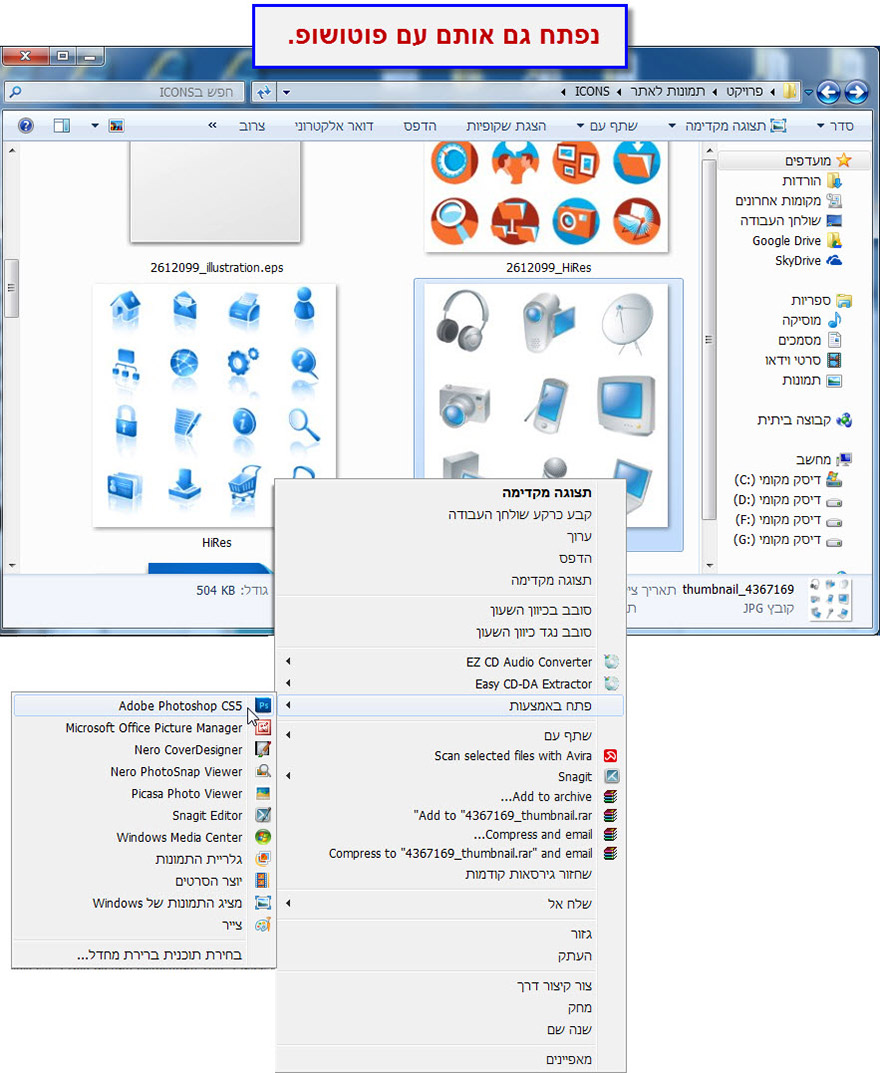Screen dimensions: 880x1073
Task: Select בחירת תוכנית ברירת מחדל option
Action: click(144, 955)
